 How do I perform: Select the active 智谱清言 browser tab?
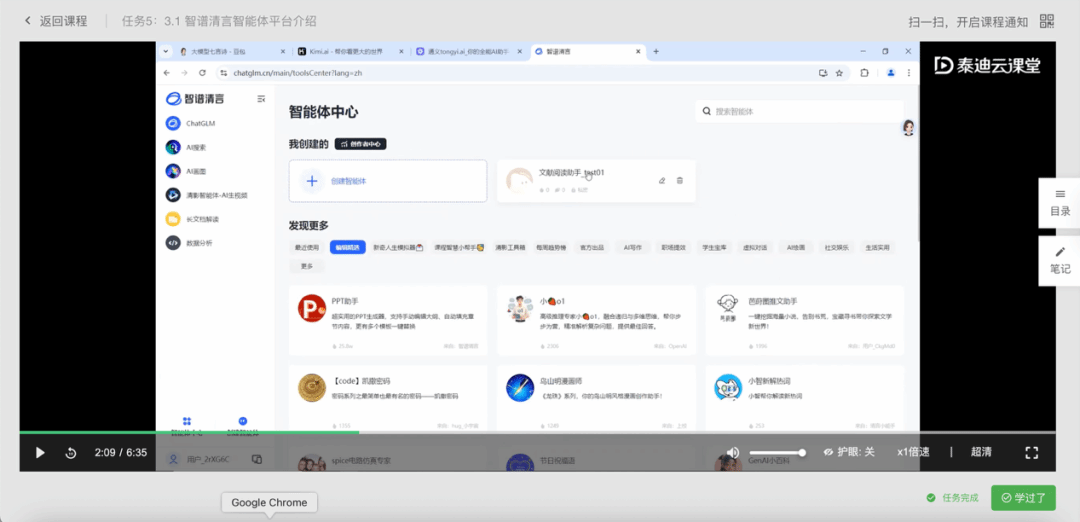coord(589,52)
